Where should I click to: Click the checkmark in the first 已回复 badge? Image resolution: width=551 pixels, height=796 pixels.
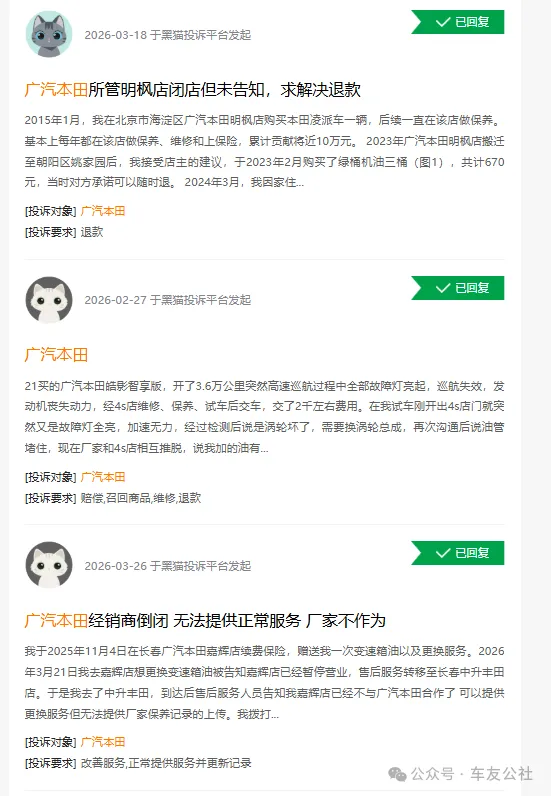[x=443, y=22]
